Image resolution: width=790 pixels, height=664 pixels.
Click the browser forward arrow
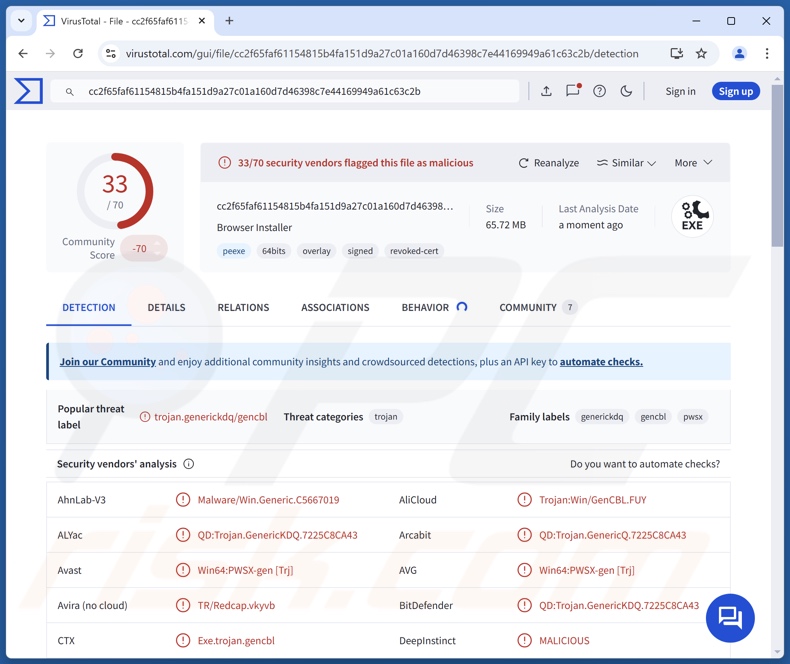pos(50,53)
